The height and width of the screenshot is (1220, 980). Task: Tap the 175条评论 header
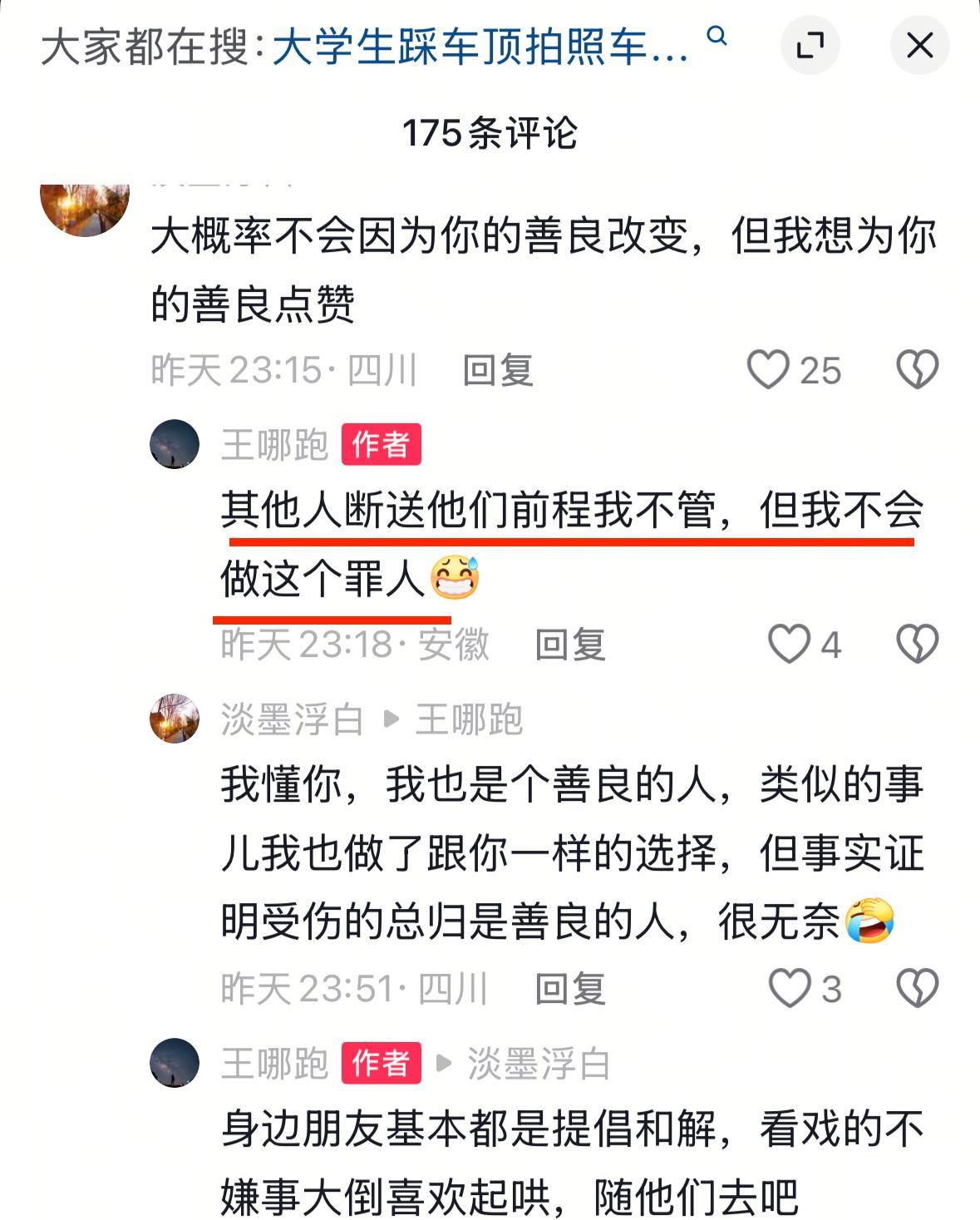tap(490, 133)
